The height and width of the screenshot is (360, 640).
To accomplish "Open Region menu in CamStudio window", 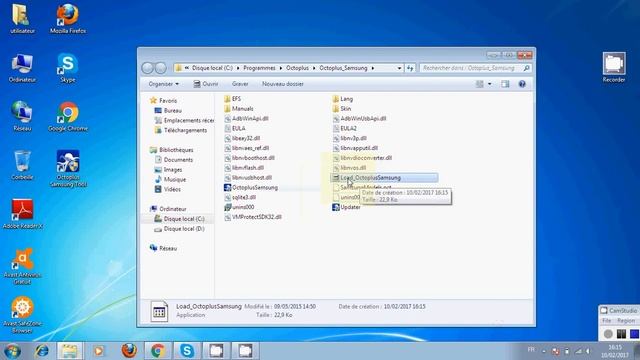I will coord(626,321).
